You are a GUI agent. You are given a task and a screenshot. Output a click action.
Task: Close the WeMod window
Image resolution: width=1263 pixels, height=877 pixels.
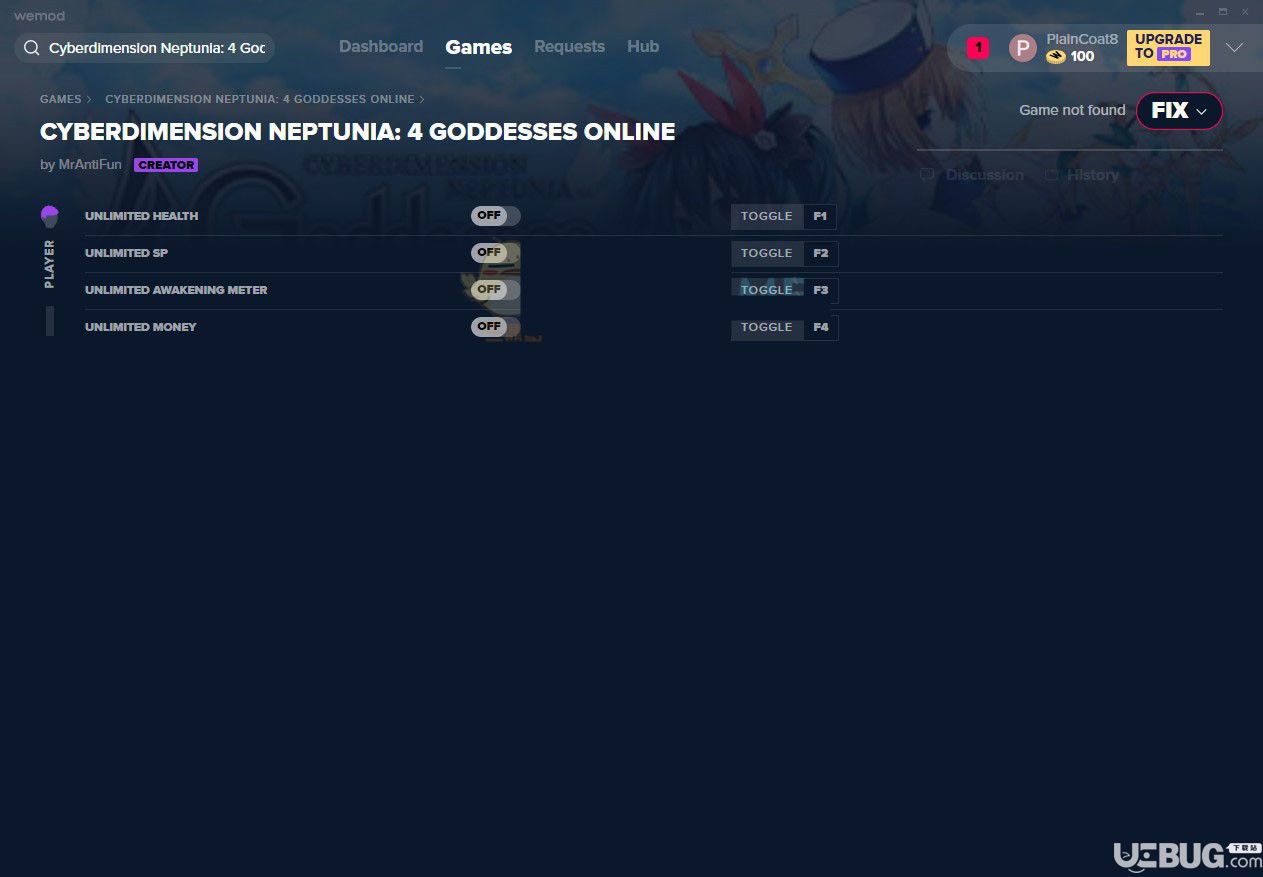pos(1245,12)
